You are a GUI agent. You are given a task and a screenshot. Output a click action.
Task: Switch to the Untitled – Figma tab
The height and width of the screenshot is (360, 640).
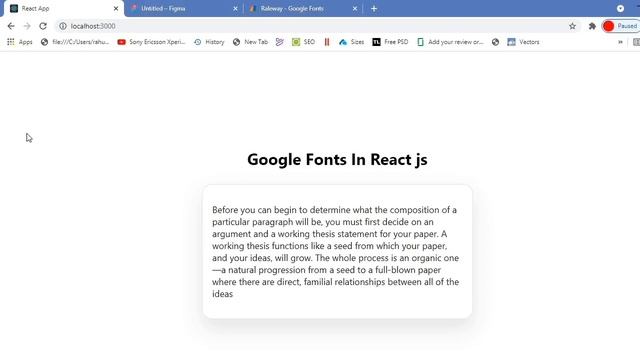click(184, 9)
